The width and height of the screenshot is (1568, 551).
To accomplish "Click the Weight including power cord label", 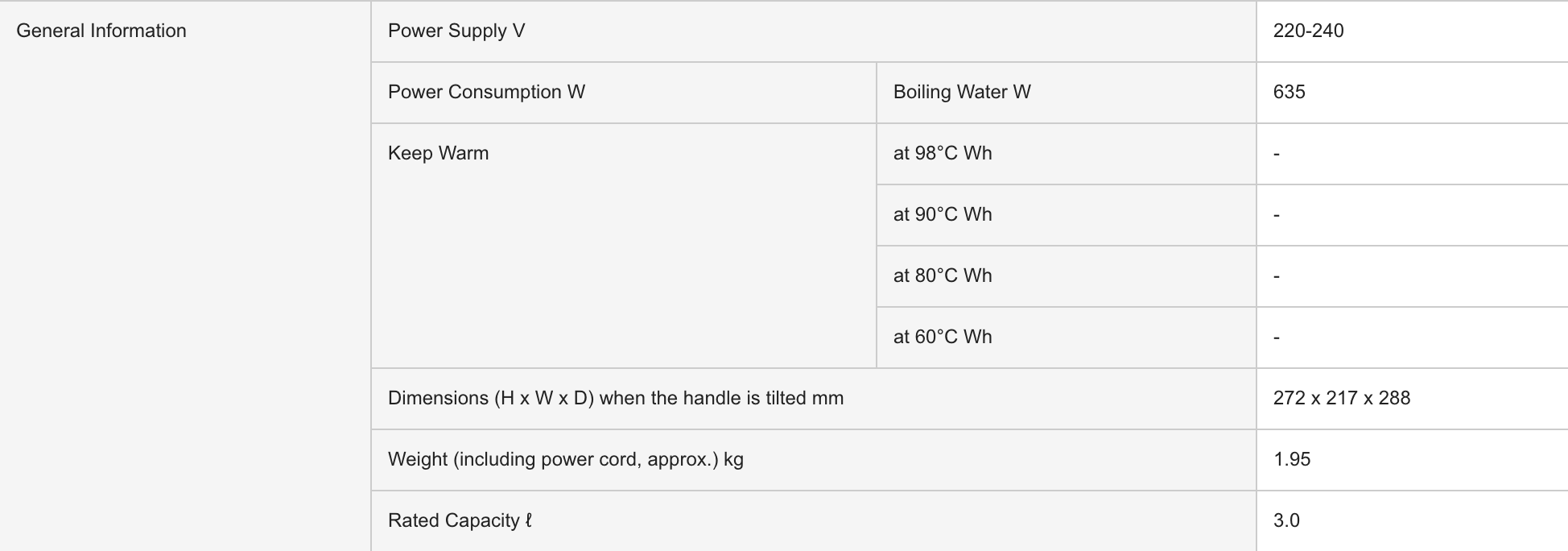I will [x=566, y=459].
